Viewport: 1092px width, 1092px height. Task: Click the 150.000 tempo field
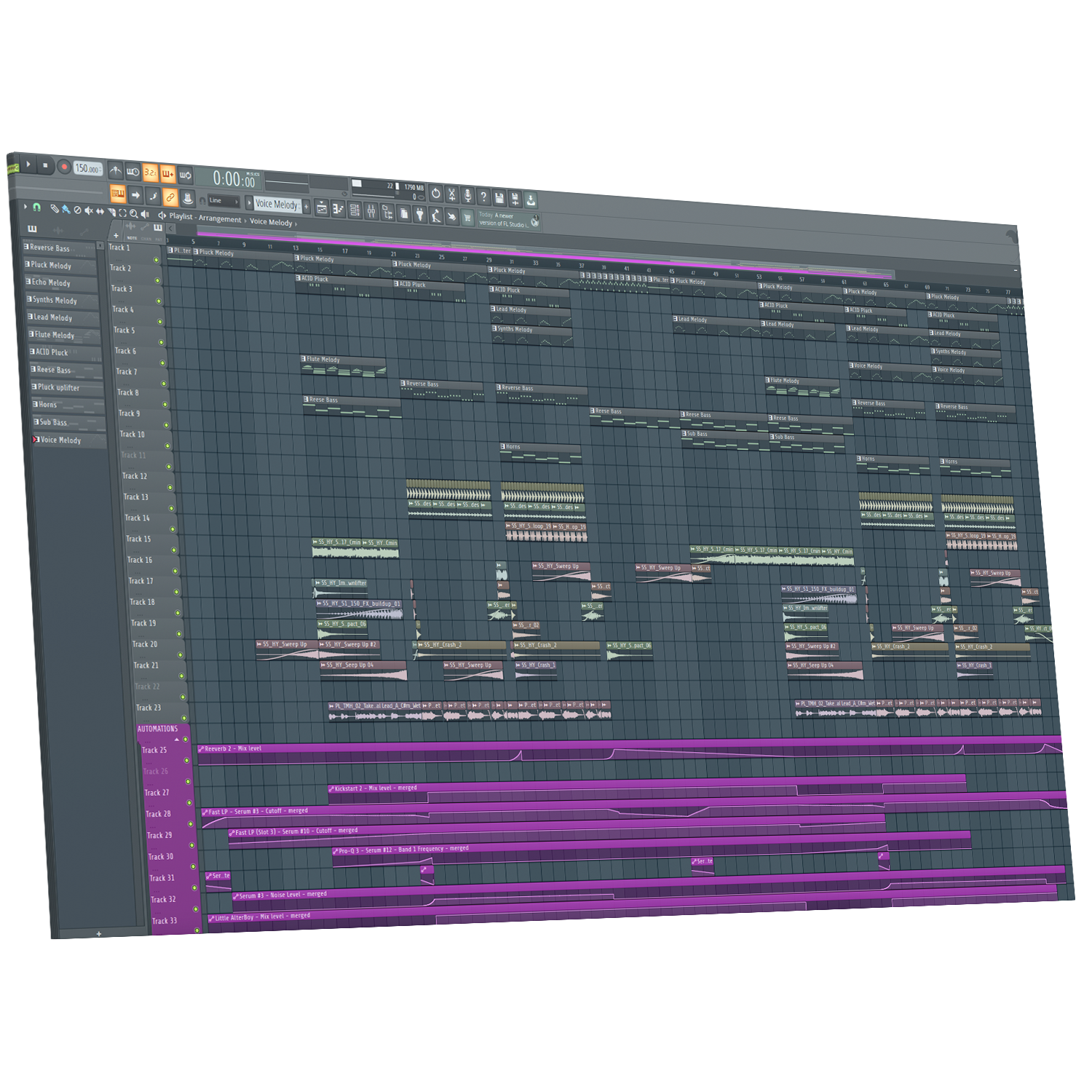point(87,168)
